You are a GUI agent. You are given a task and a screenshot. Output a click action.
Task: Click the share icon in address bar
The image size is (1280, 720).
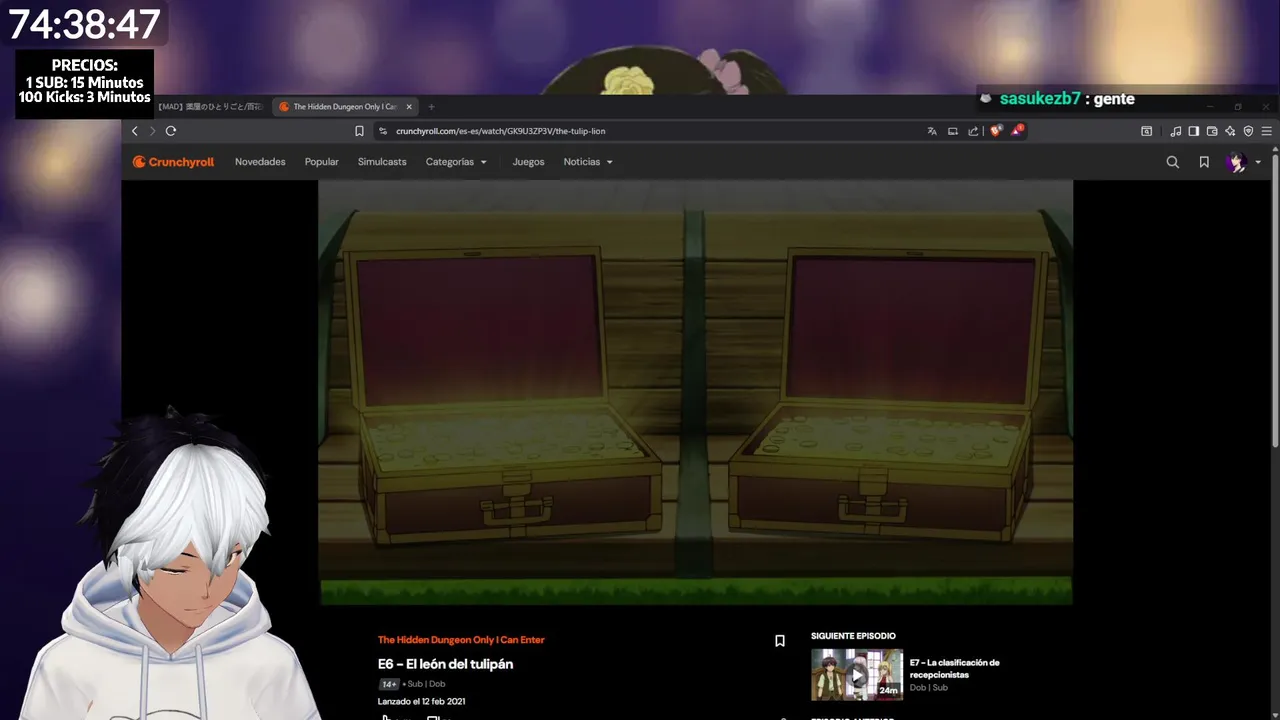[973, 131]
